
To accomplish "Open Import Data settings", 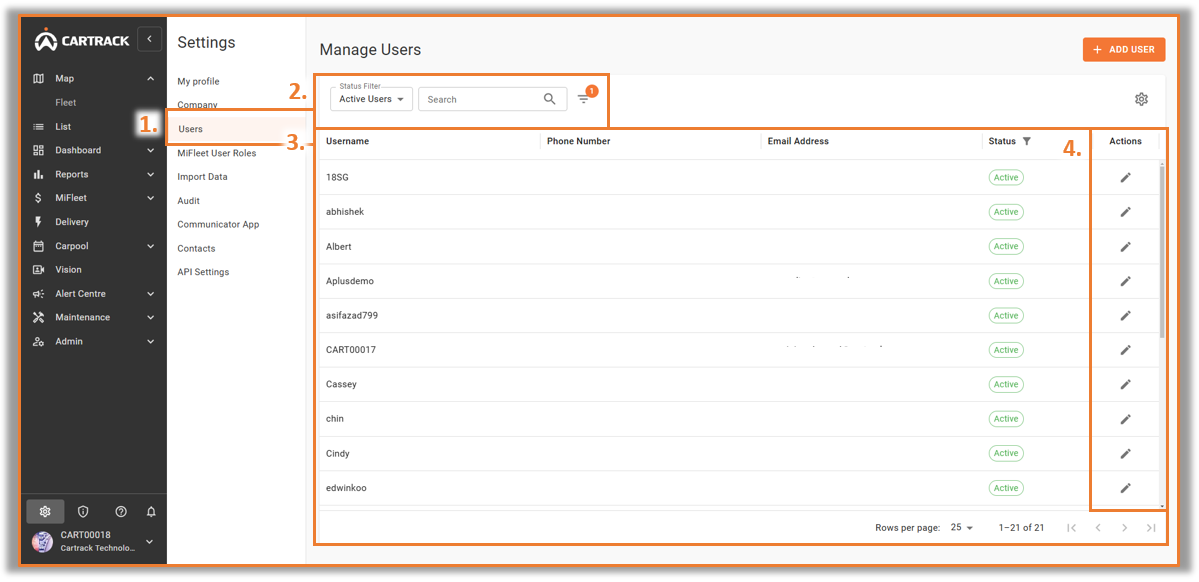I will point(203,177).
